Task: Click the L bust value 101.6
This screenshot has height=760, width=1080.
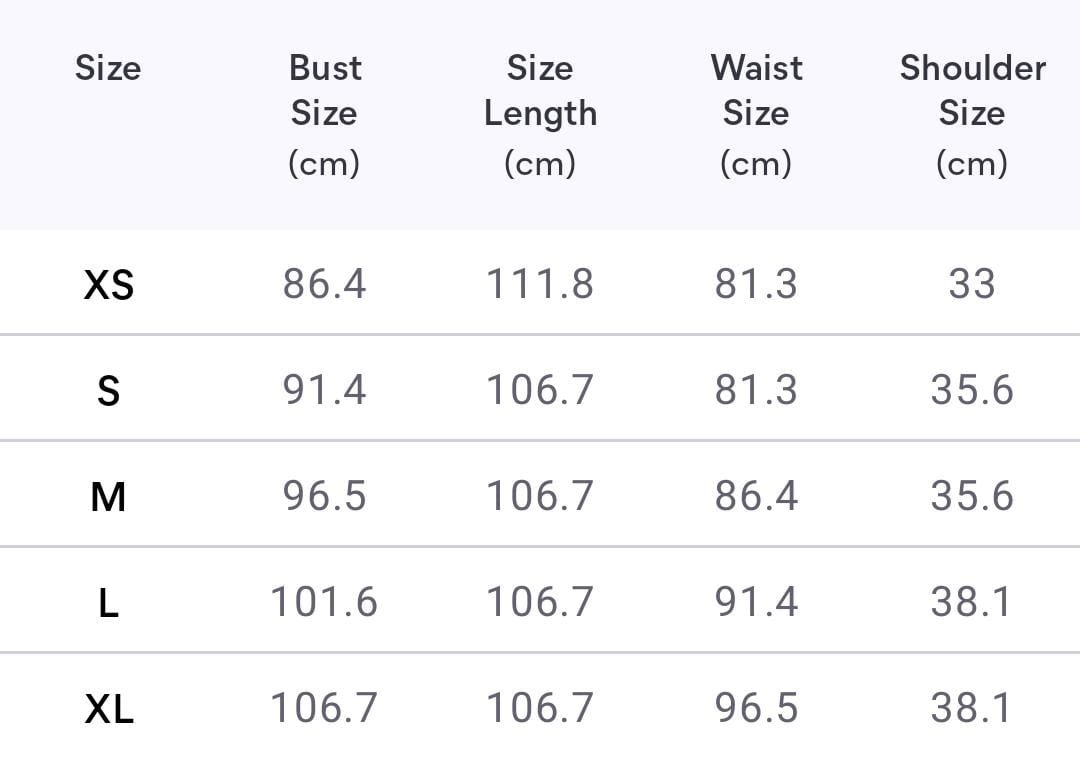Action: pos(324,601)
